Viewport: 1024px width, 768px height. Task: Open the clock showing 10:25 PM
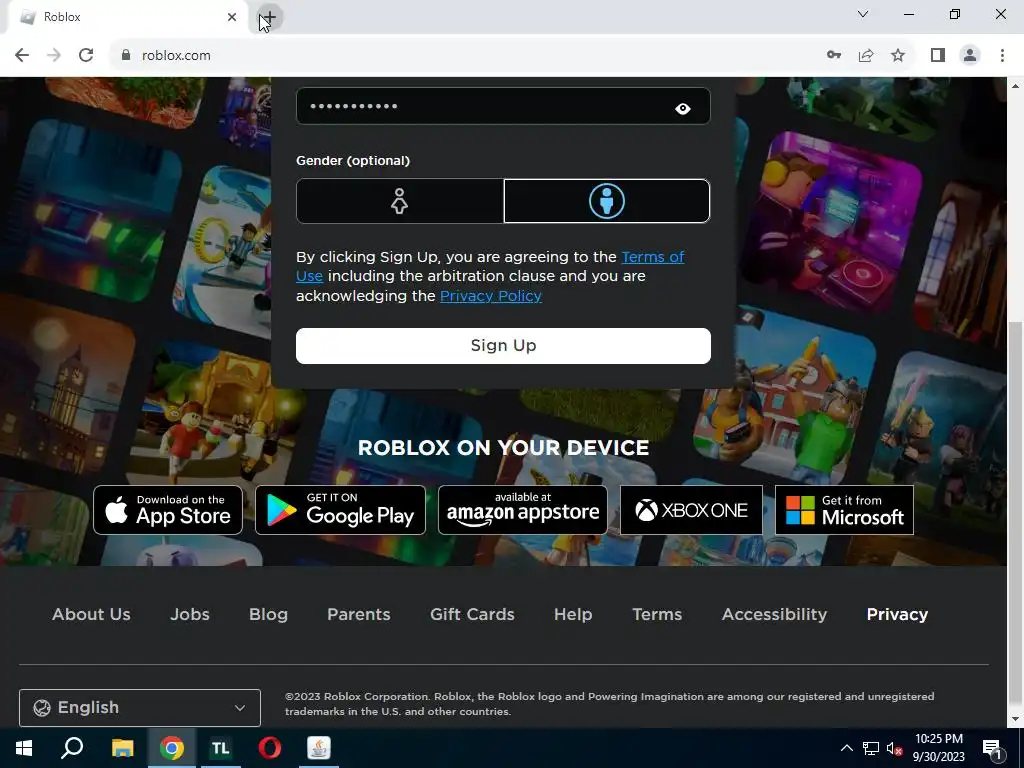(938, 748)
